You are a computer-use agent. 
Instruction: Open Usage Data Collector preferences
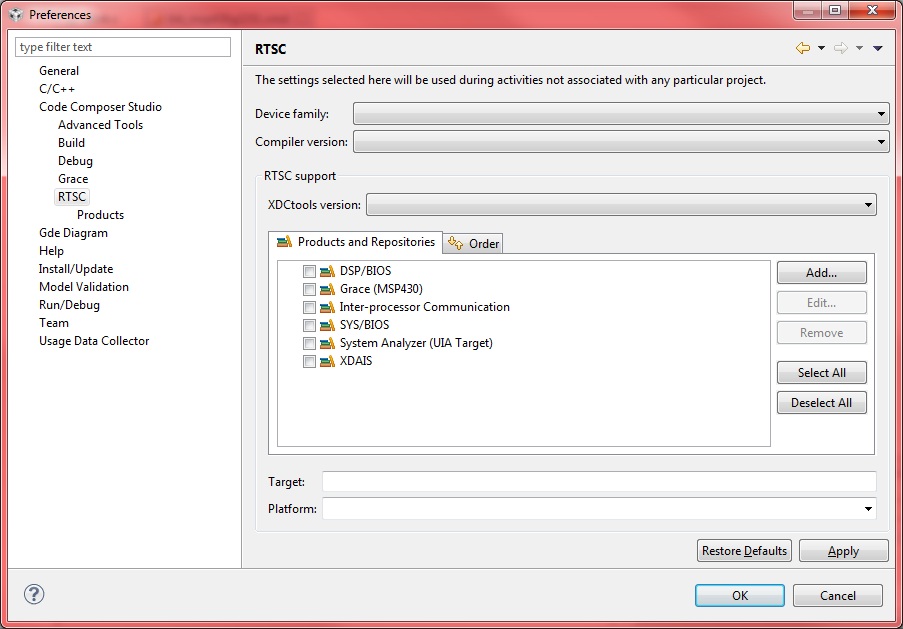(x=94, y=341)
